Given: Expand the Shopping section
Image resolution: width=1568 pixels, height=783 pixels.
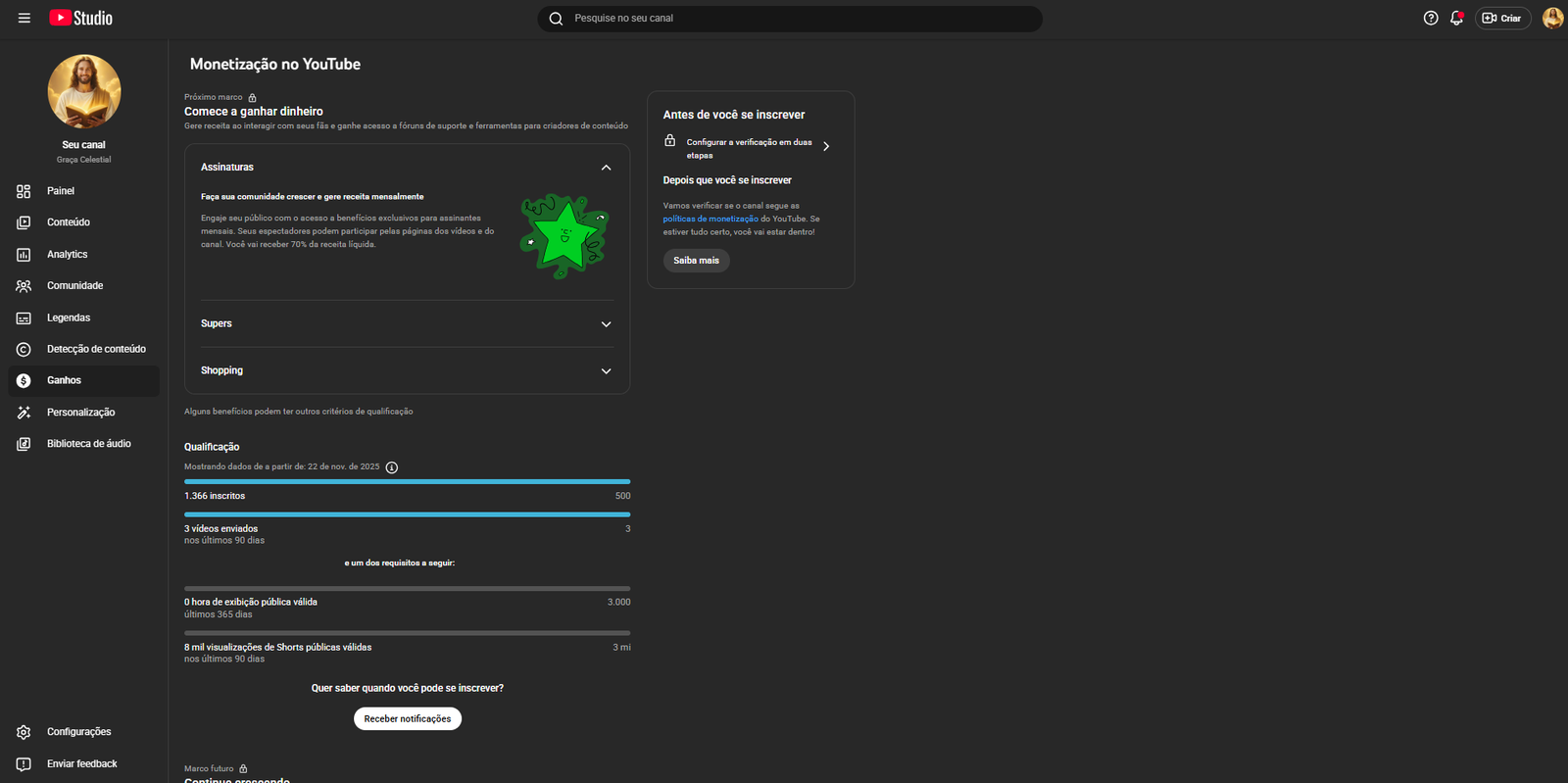Looking at the screenshot, I should pyautogui.click(x=606, y=371).
